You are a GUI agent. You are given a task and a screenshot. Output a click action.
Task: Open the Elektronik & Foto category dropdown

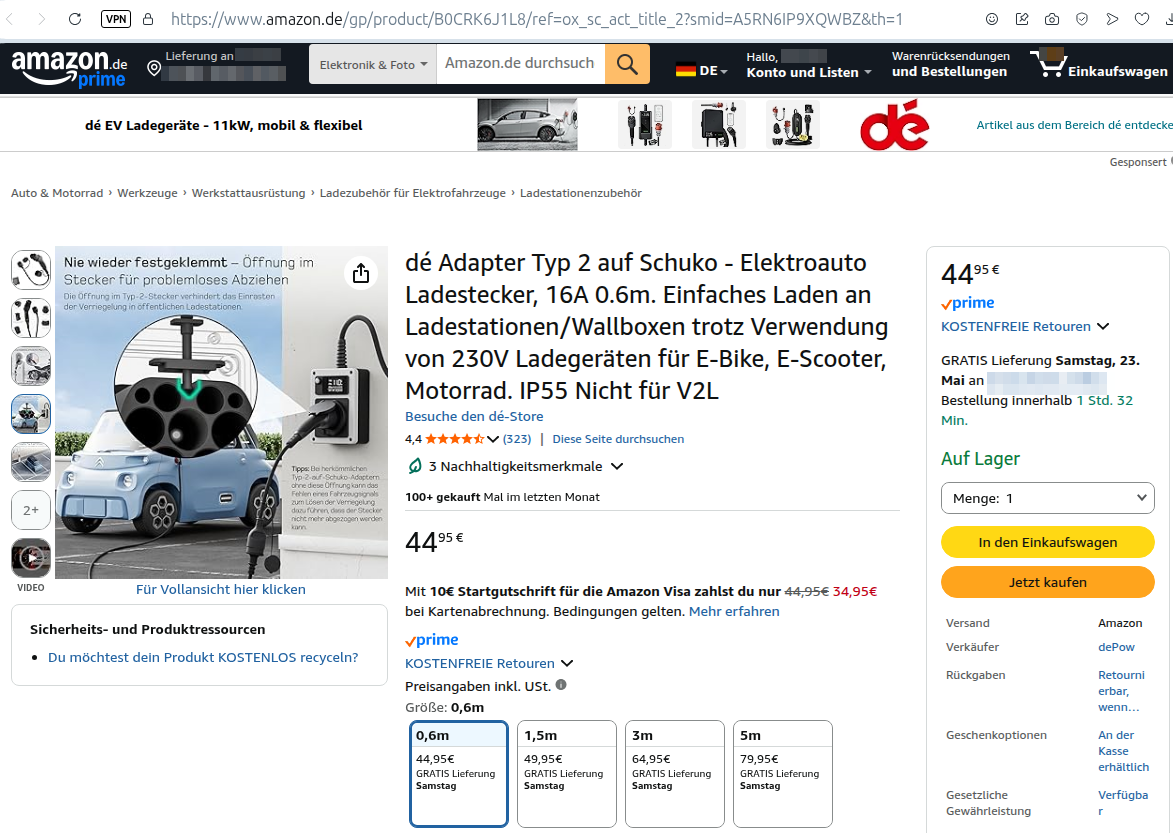(373, 64)
